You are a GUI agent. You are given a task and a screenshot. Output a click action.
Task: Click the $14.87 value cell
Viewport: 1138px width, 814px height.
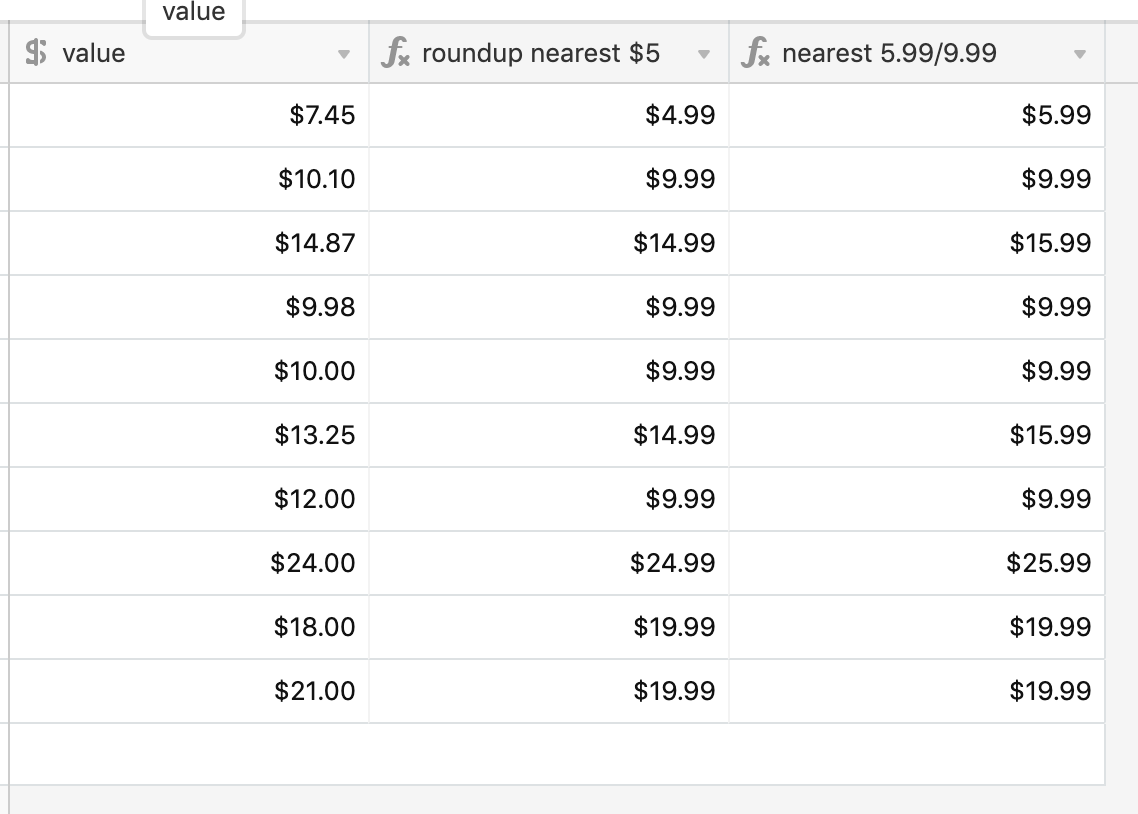(189, 243)
